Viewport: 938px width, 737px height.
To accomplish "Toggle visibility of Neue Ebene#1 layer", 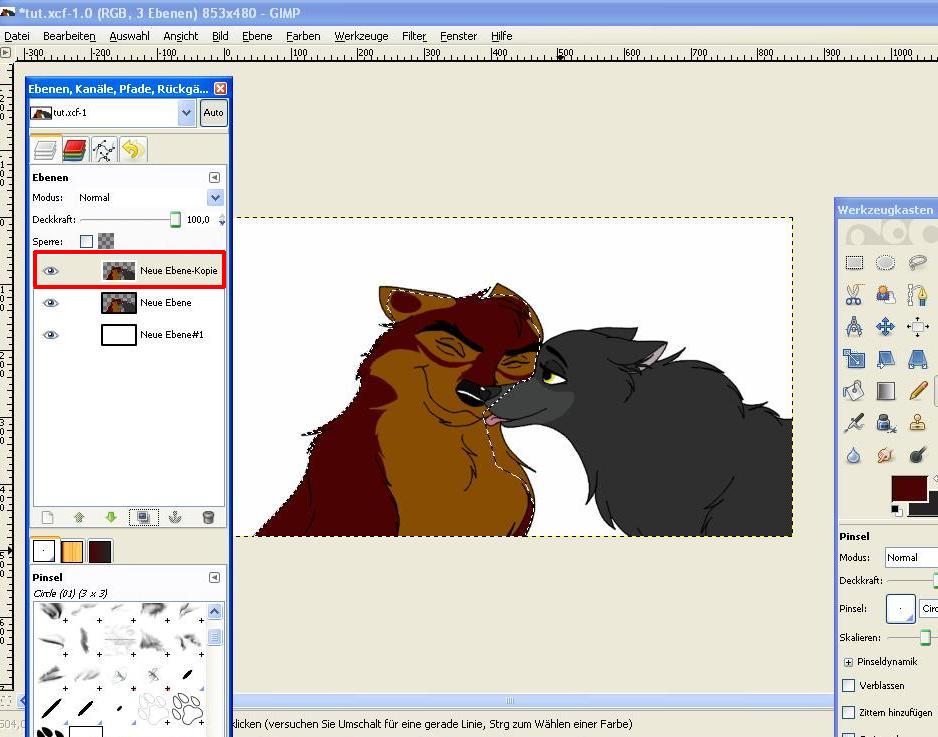I will (51, 335).
